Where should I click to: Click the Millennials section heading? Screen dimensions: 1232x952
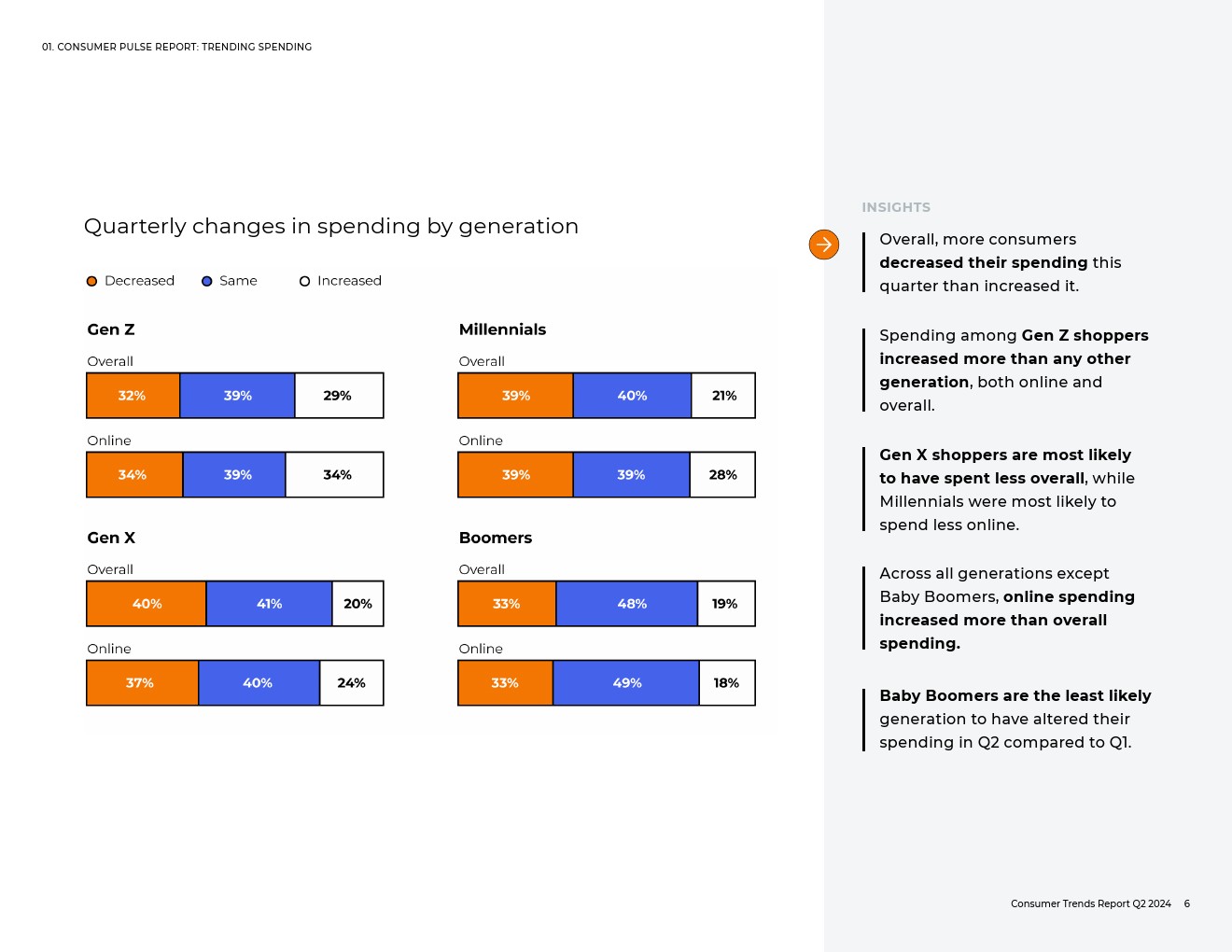[x=502, y=329]
